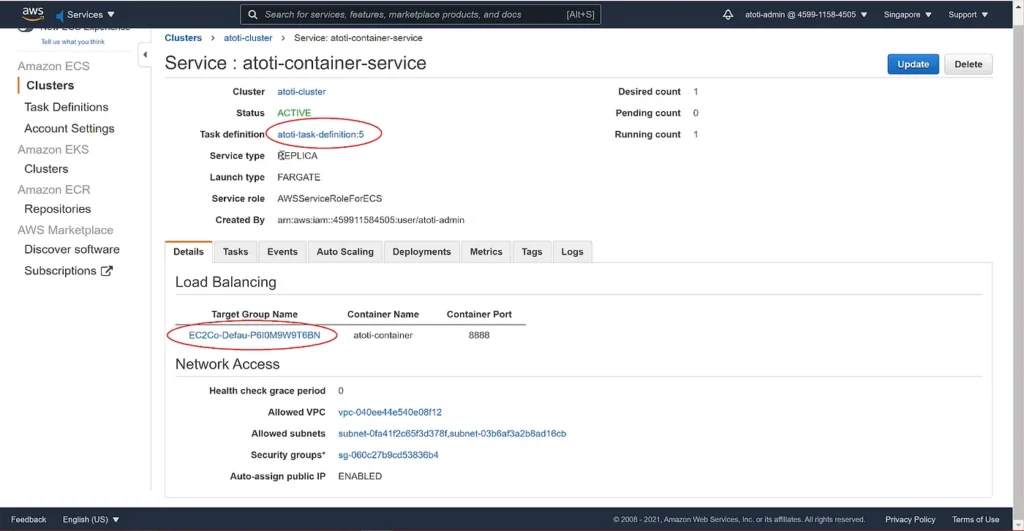Screen dimensions: 1024x531
Task: Click the search magnifier icon
Action: pos(253,14)
